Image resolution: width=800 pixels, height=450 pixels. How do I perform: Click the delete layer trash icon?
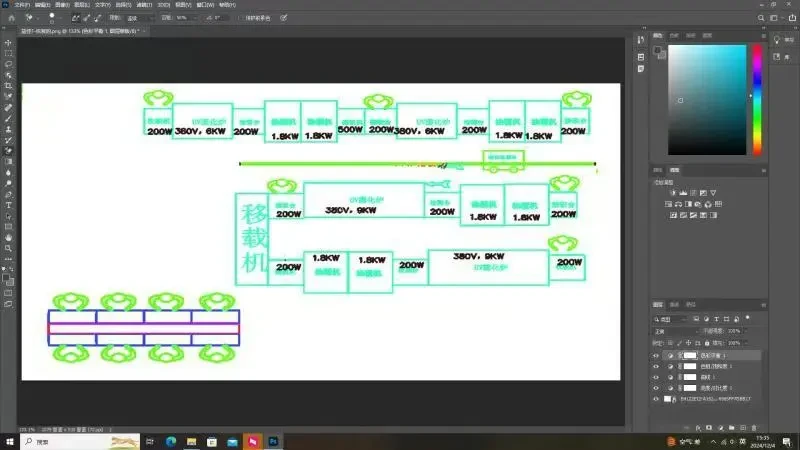coord(754,428)
